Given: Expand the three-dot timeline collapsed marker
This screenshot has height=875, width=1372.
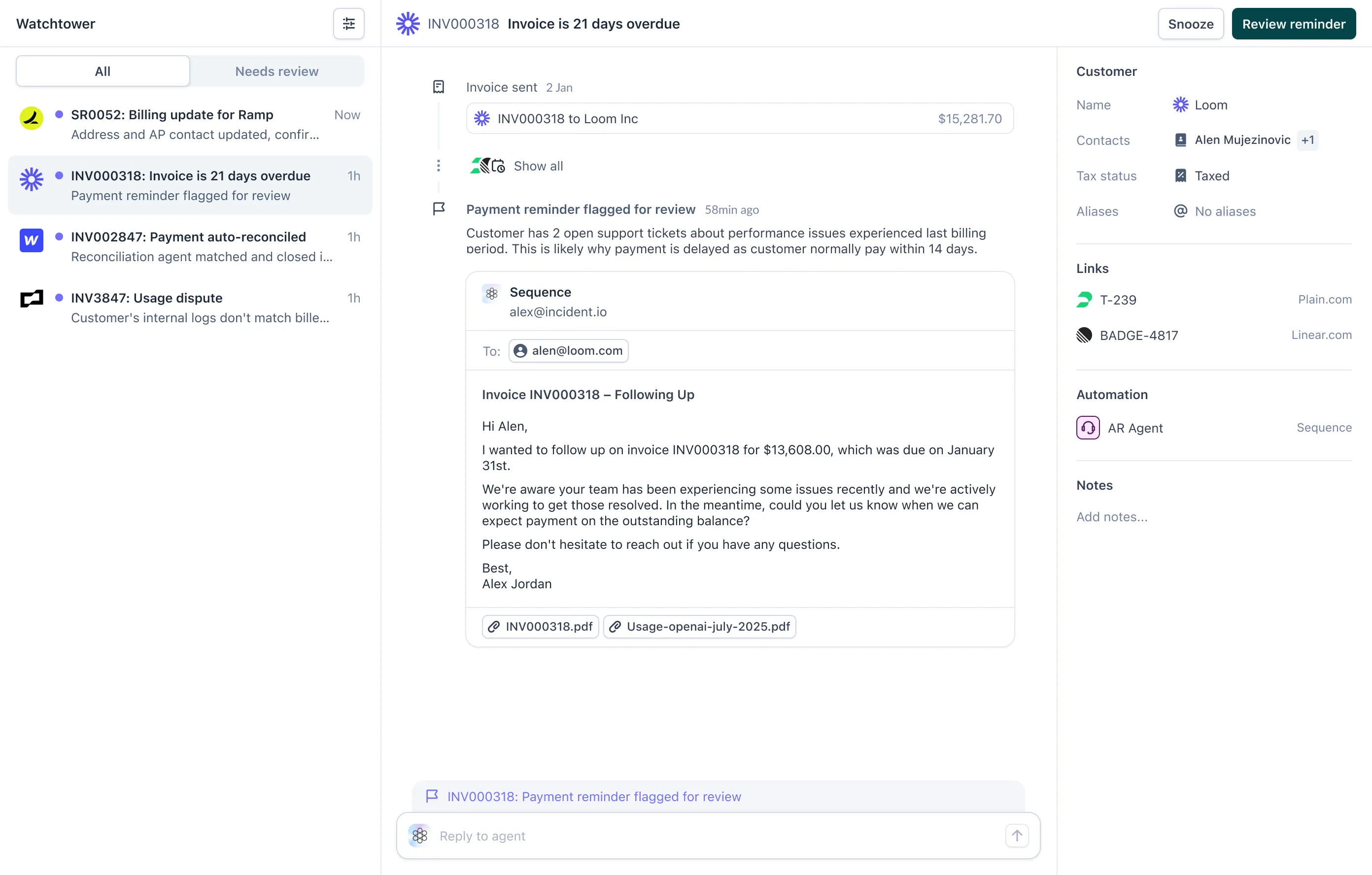Looking at the screenshot, I should click(x=438, y=166).
